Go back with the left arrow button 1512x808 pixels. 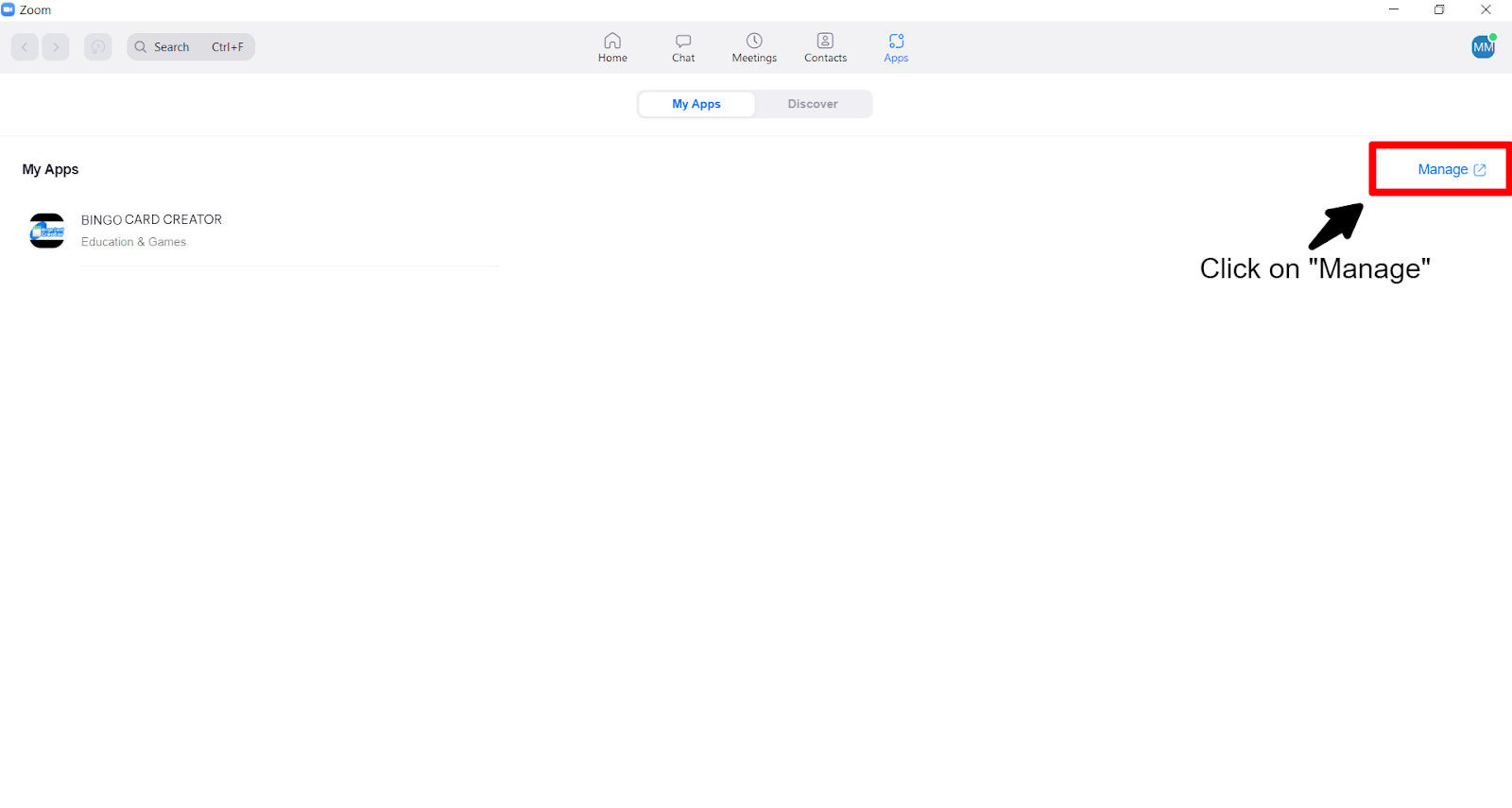(x=25, y=47)
